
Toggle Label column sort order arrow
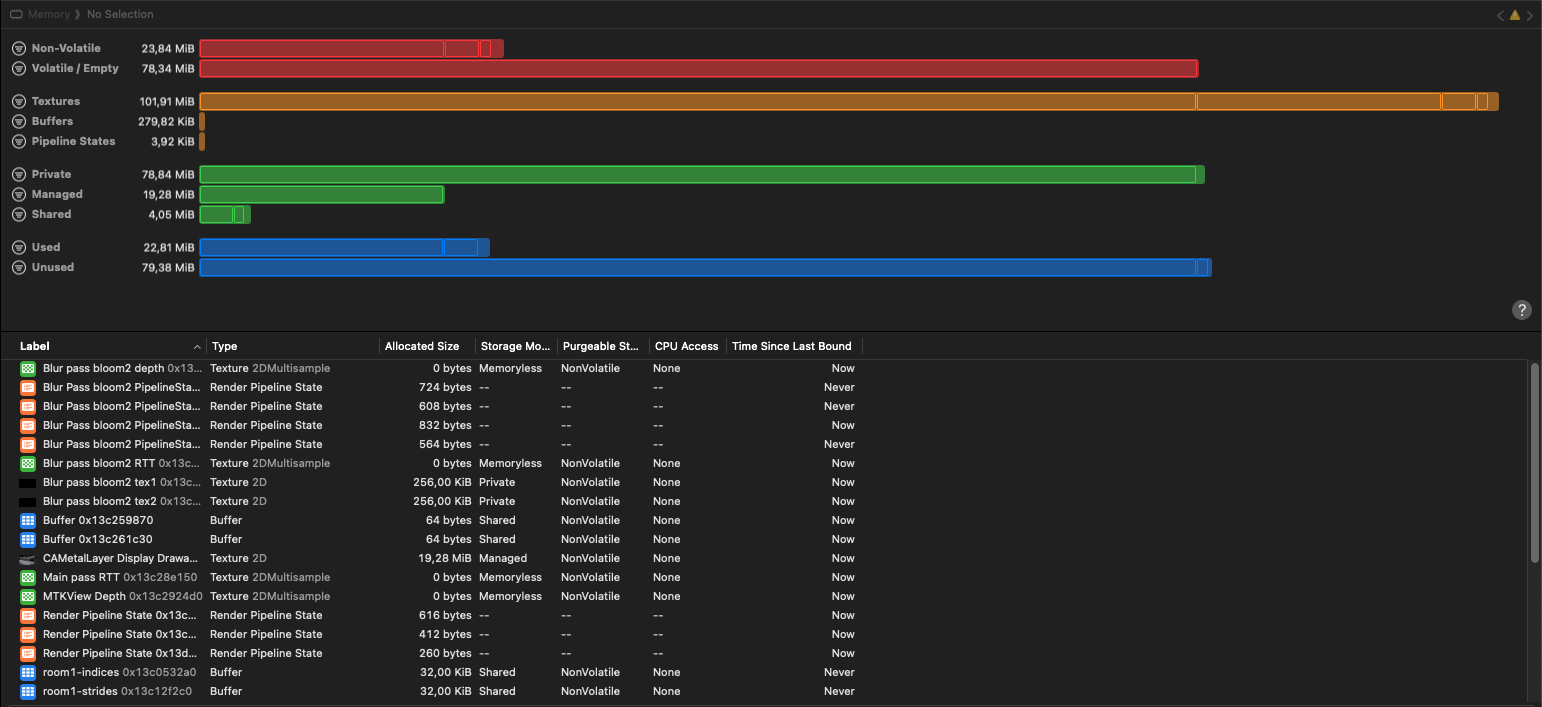(x=197, y=347)
